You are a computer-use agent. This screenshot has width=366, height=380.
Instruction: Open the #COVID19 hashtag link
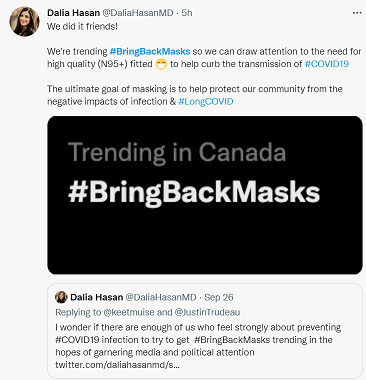(x=327, y=64)
